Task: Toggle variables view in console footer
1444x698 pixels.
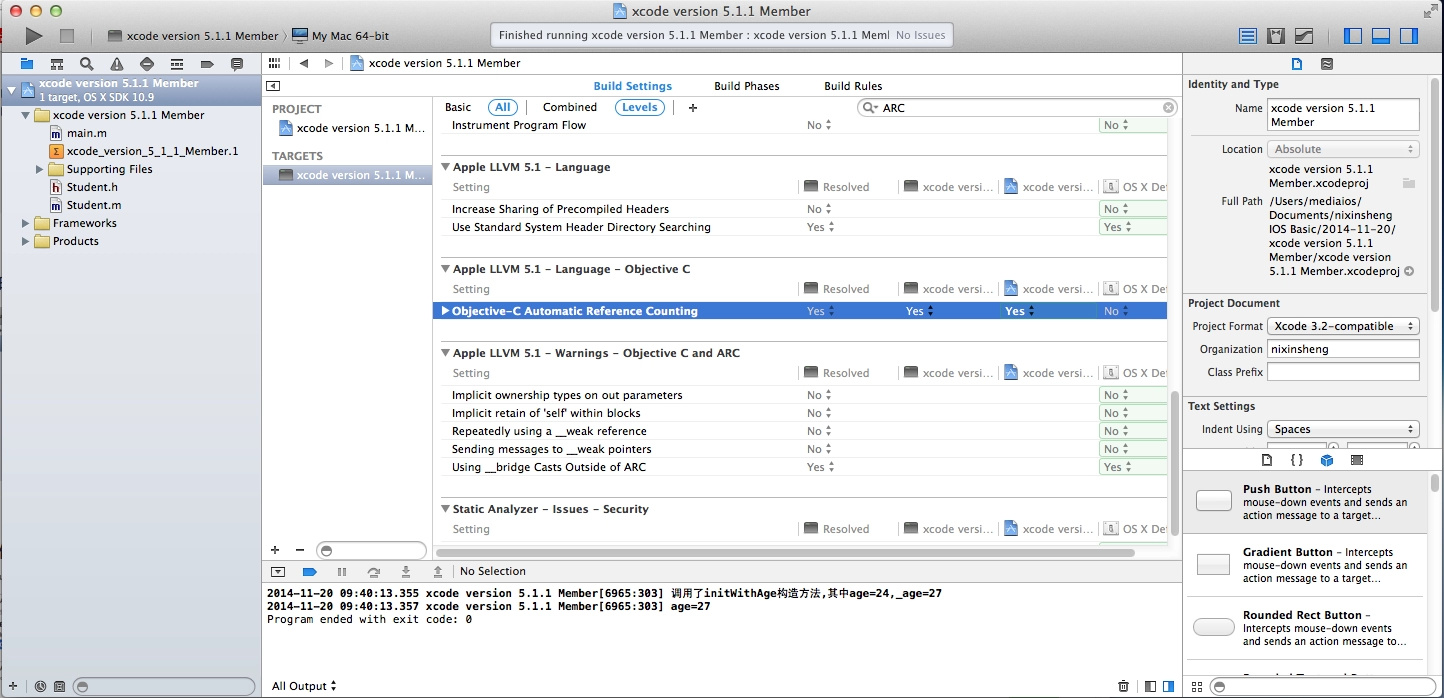Action: click(x=1151, y=686)
